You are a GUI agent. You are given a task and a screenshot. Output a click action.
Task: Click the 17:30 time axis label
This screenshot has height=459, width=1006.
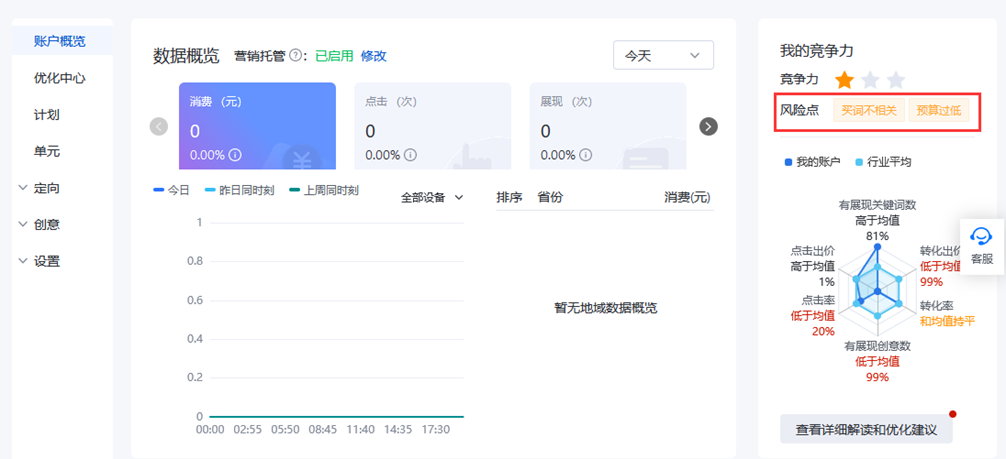(x=436, y=429)
